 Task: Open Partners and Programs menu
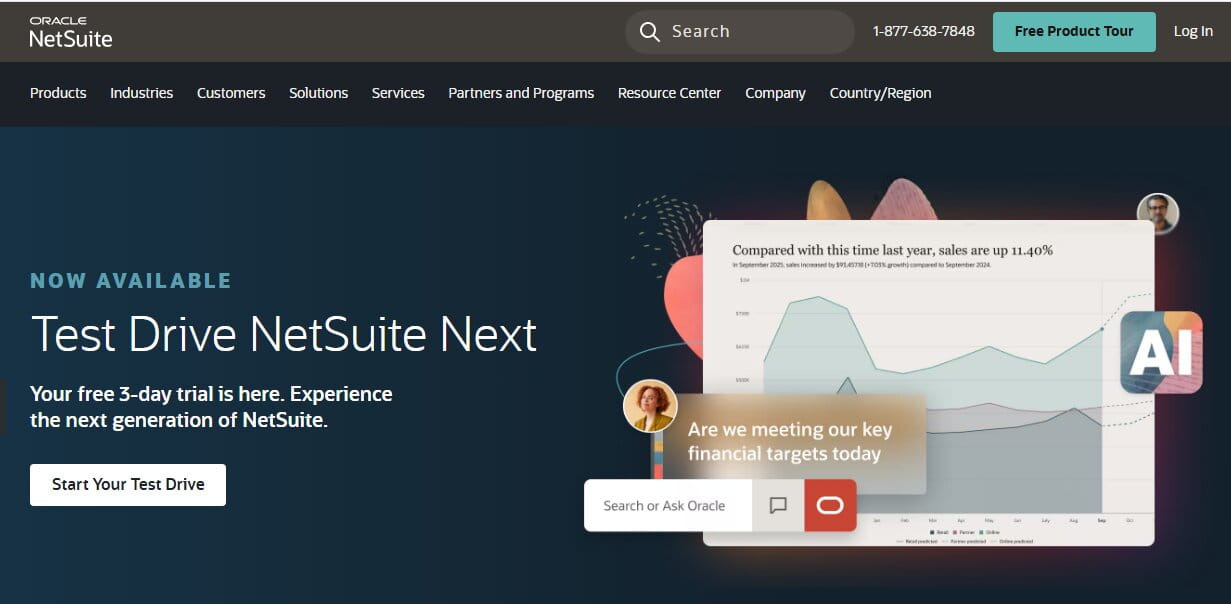tap(521, 93)
